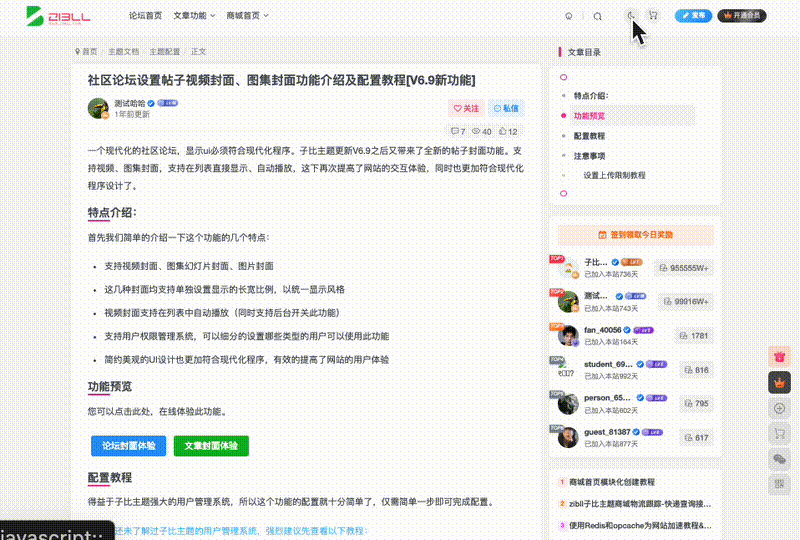
Task: Open fan_40056 user avatar in ranking list
Action: click(567, 336)
